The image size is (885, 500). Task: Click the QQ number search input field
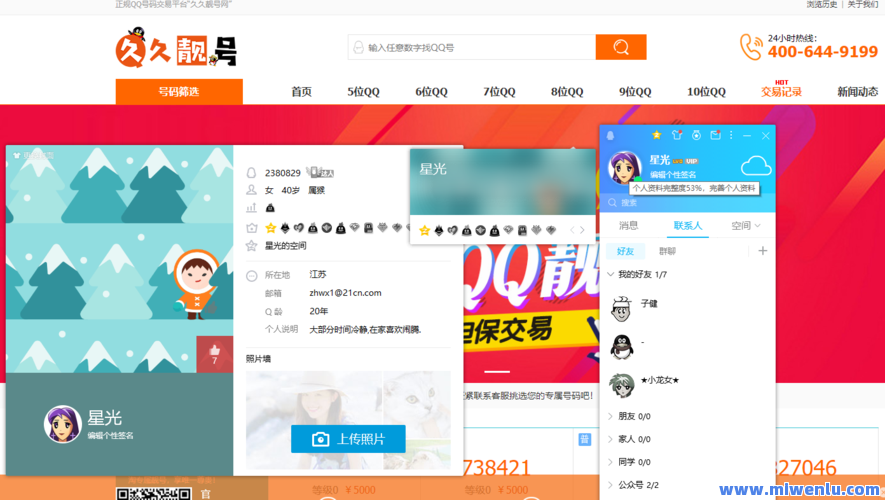[475, 47]
